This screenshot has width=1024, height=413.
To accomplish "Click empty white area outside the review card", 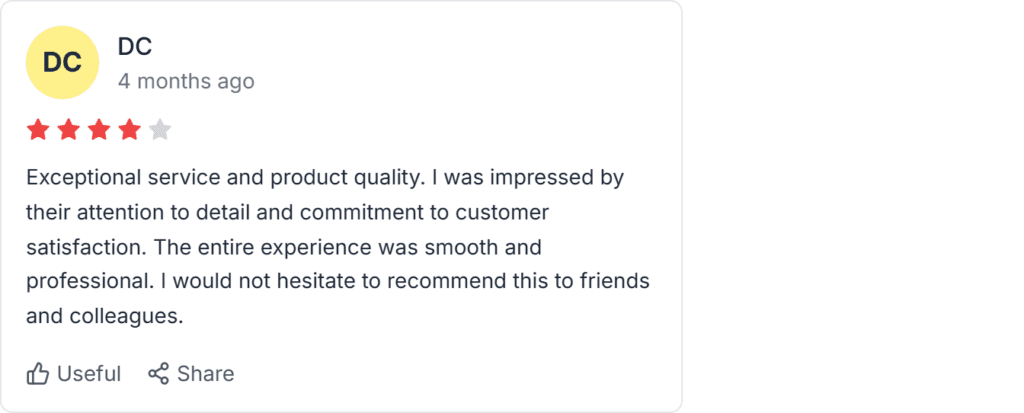I will coord(849,206).
